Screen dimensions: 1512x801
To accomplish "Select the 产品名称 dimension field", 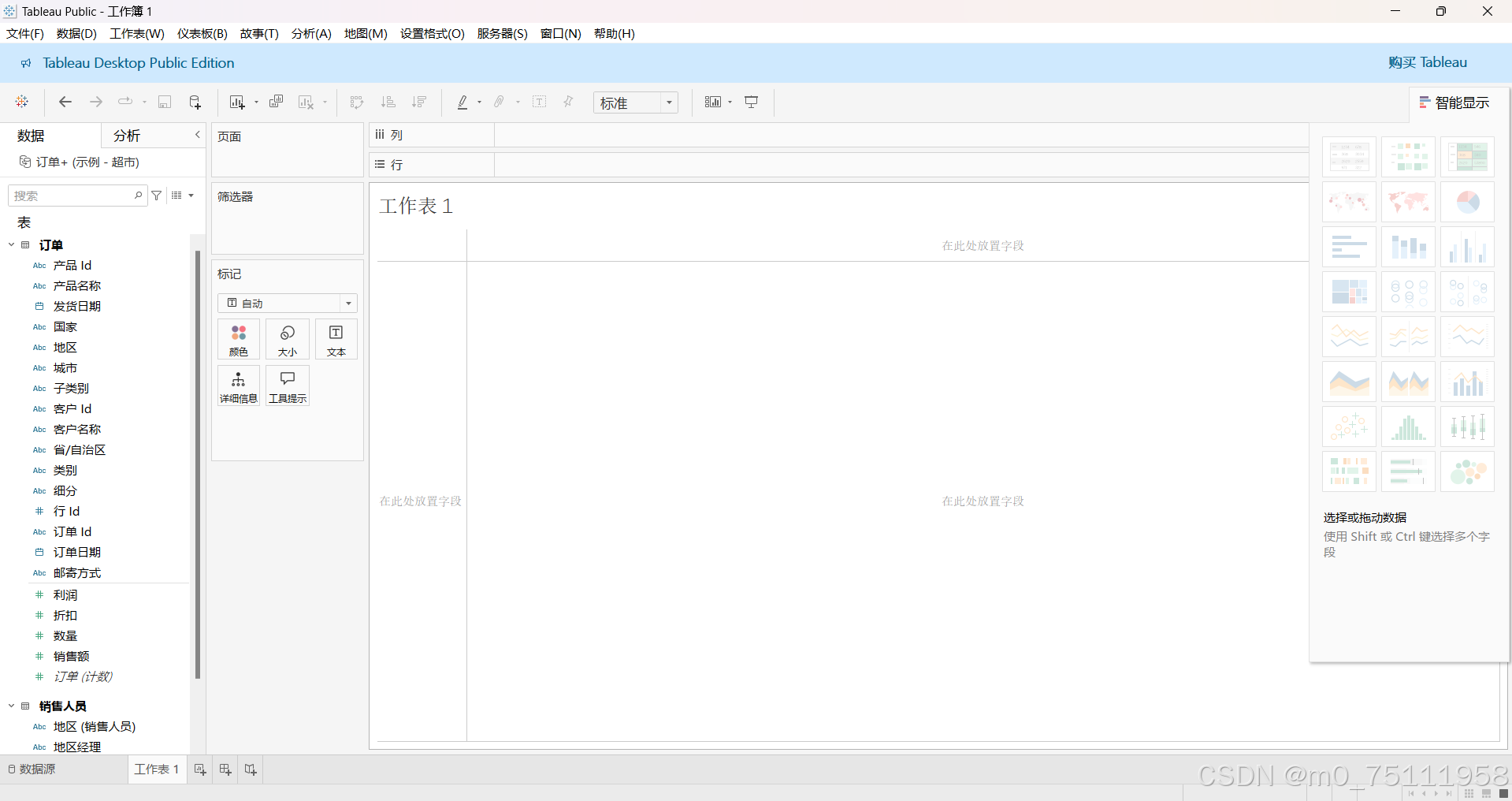I will 77,285.
